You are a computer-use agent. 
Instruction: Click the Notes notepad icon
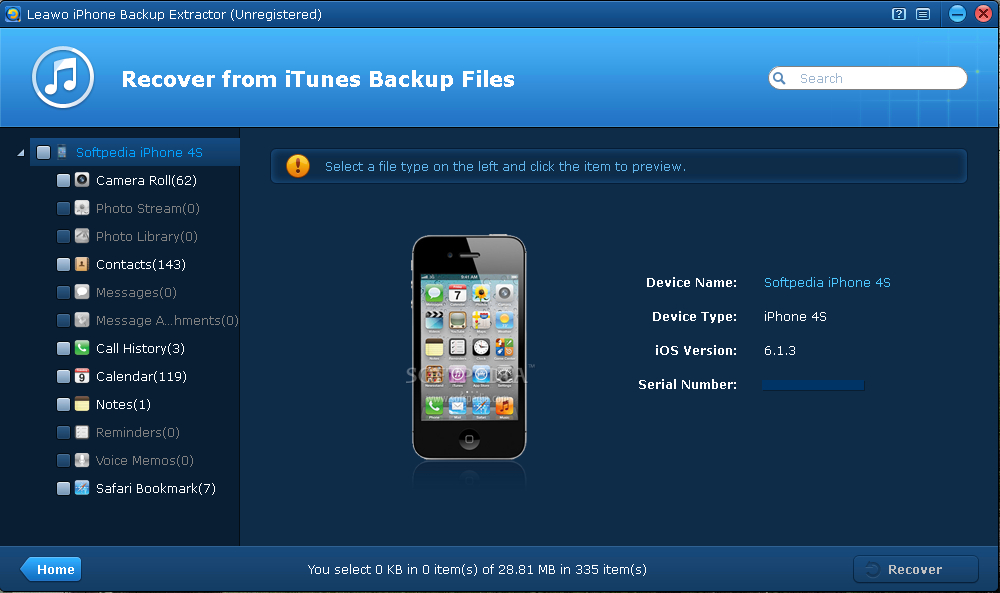(x=82, y=404)
